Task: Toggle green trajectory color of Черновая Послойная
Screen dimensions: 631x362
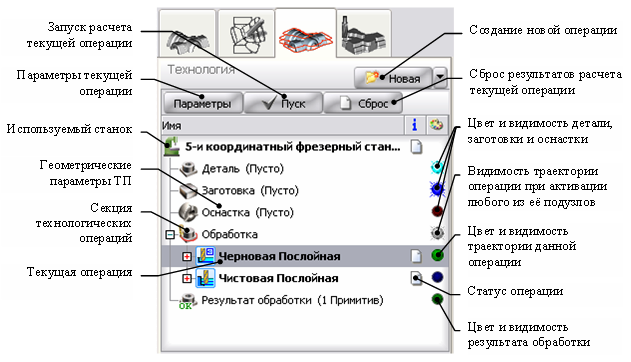Action: [437, 255]
